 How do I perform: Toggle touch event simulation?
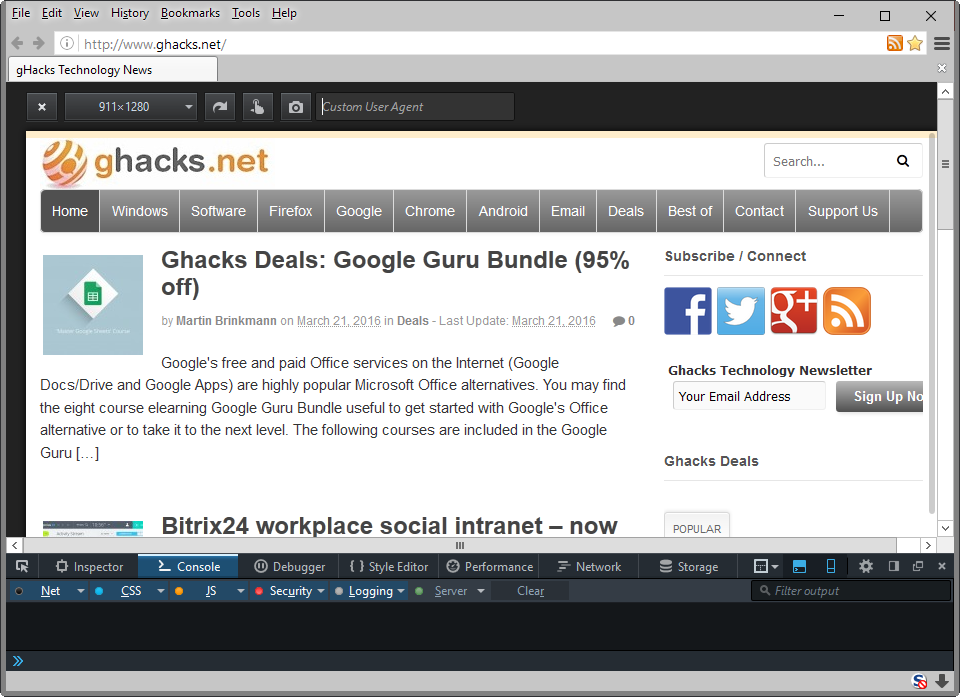[x=258, y=107]
